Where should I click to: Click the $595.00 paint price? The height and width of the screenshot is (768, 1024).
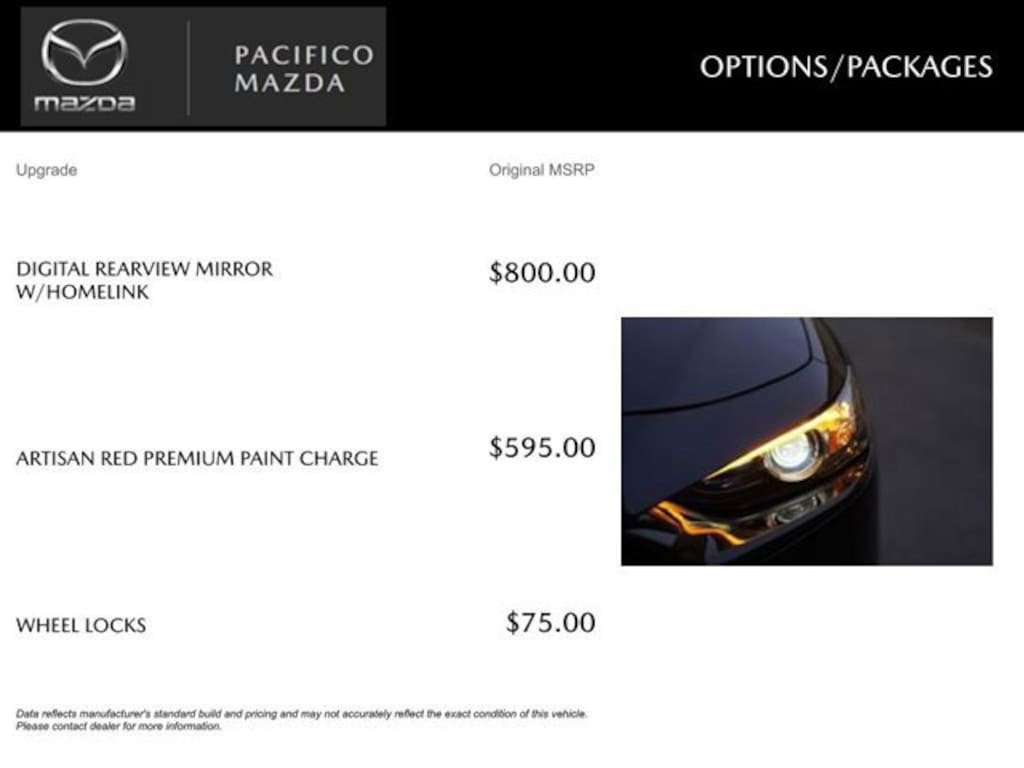point(541,447)
